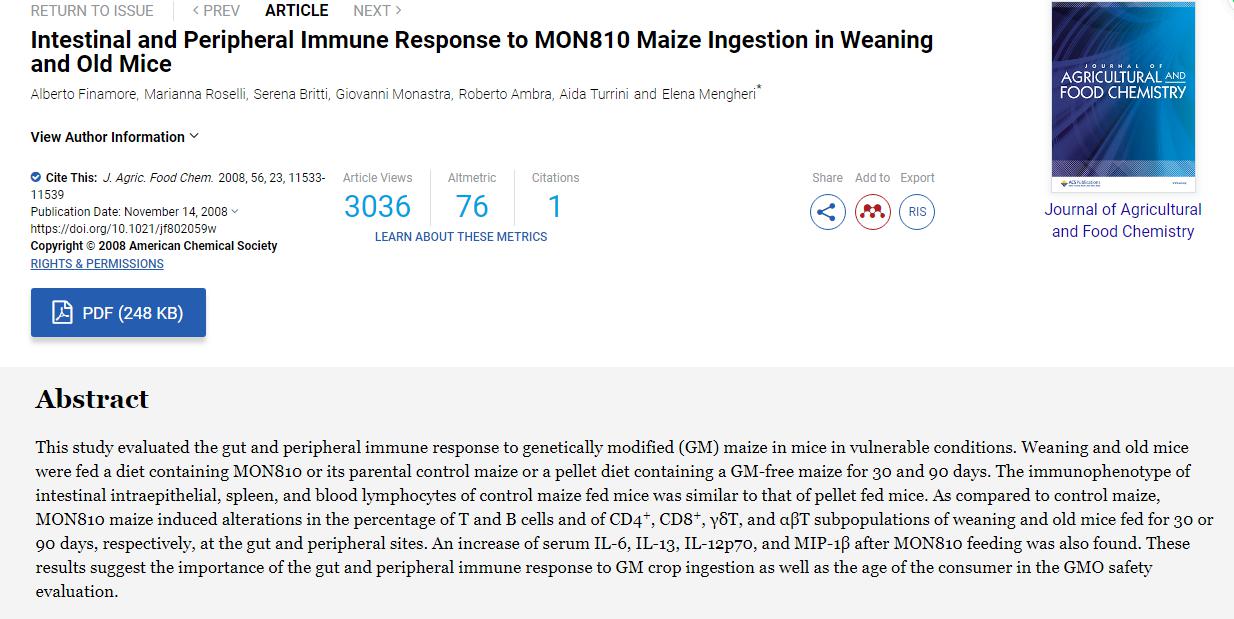Click author name Elena Mengheri
This screenshot has width=1234, height=619.
click(709, 95)
